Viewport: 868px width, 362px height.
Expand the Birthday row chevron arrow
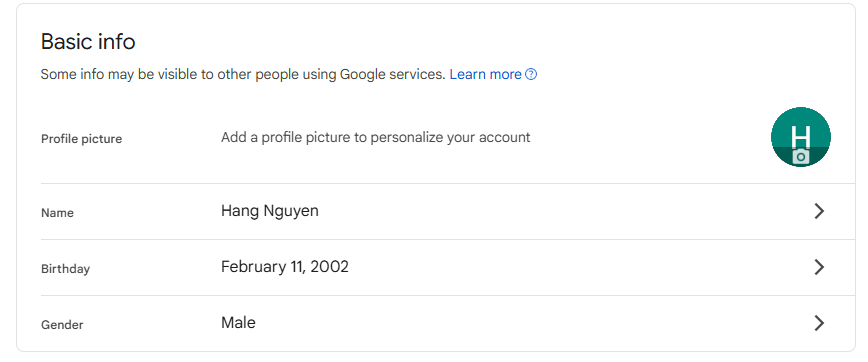pyautogui.click(x=819, y=267)
